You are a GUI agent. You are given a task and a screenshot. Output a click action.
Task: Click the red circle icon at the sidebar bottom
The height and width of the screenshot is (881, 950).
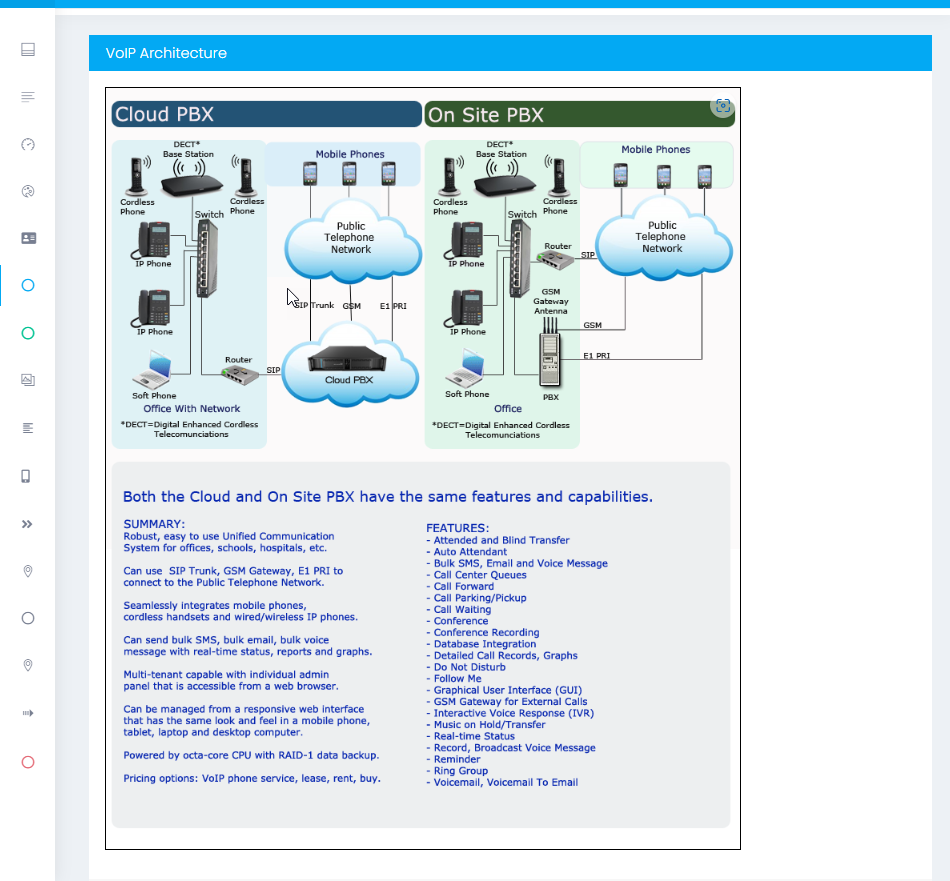coord(27,760)
